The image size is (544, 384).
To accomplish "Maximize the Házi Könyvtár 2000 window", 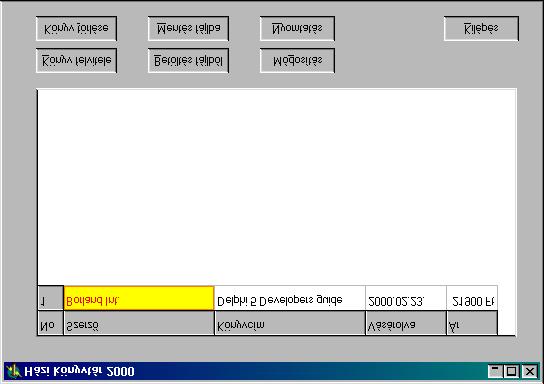I will tap(511, 371).
